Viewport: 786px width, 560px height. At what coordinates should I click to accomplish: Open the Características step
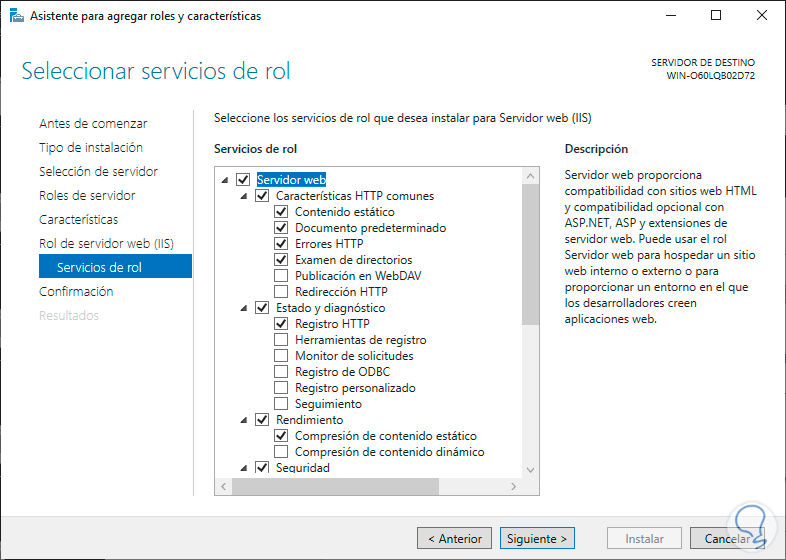click(x=79, y=220)
